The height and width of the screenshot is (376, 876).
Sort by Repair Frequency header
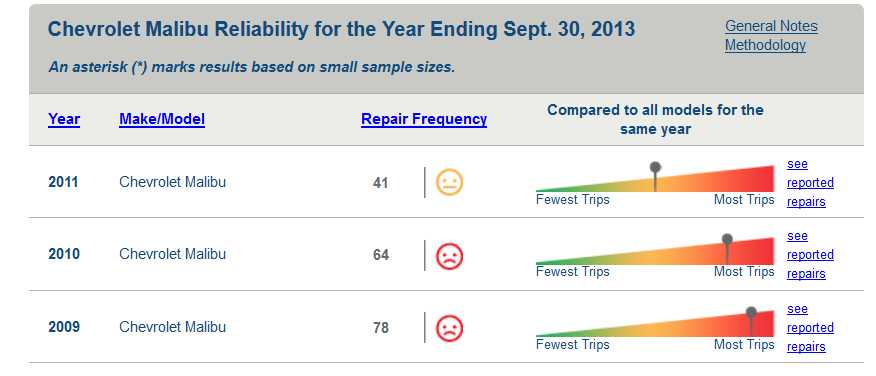pos(424,119)
